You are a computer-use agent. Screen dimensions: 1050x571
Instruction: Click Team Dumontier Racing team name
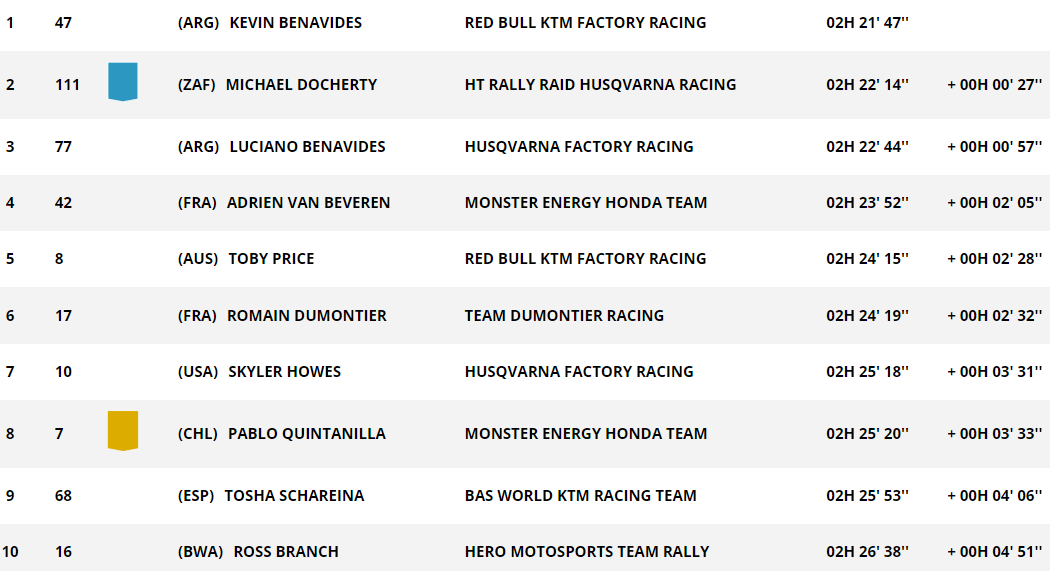565,315
